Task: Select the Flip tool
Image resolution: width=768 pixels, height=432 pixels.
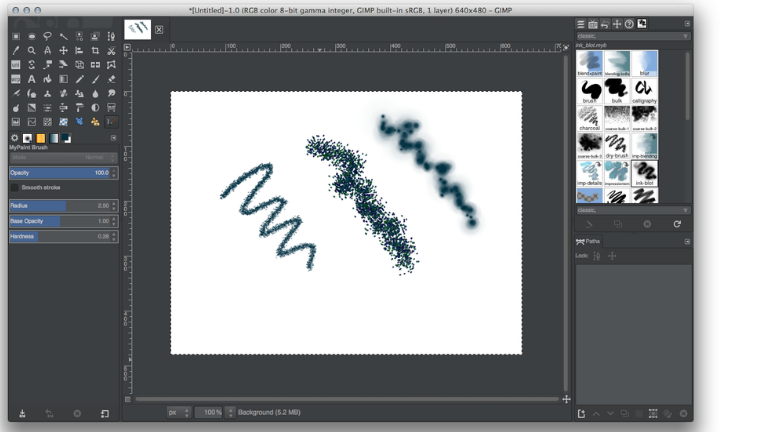Action: [x=96, y=65]
